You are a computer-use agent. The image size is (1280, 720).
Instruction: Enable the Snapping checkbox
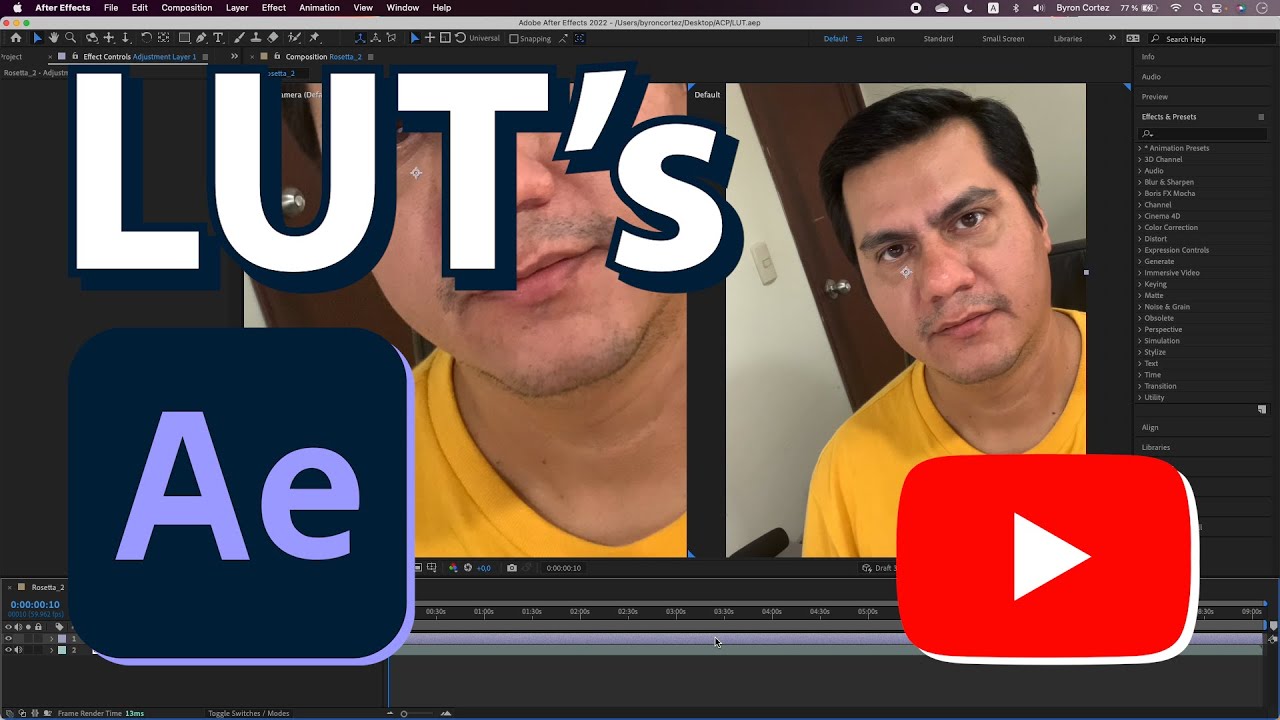coord(514,39)
